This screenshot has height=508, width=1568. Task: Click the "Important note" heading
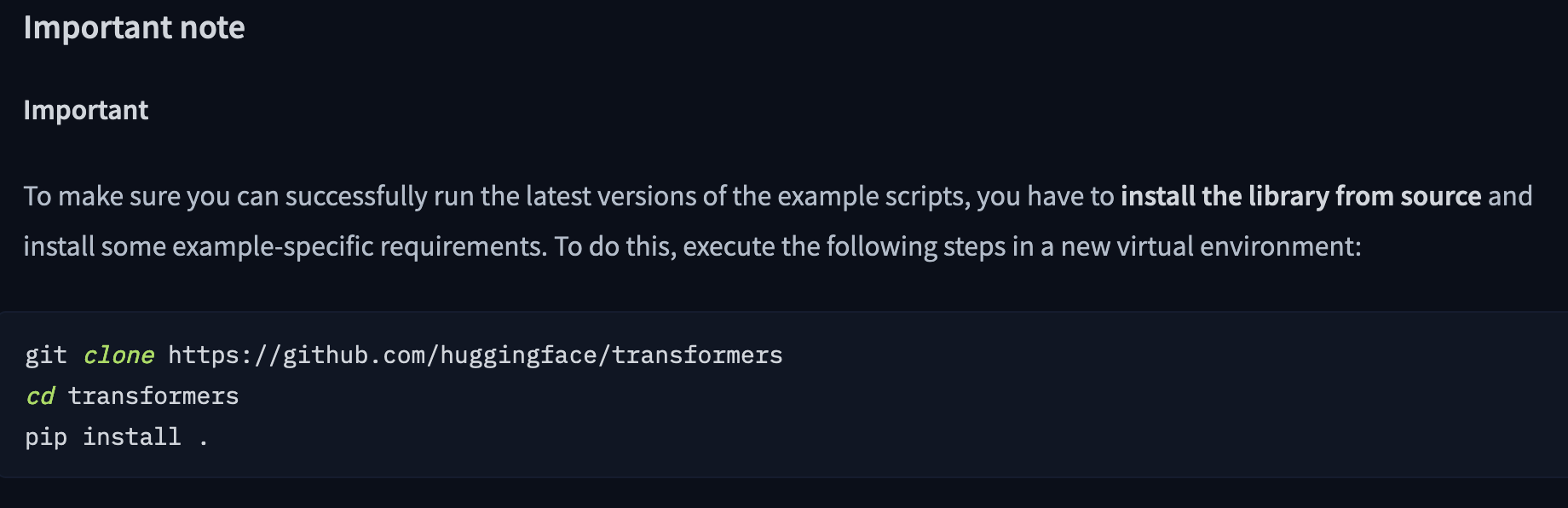tap(134, 28)
